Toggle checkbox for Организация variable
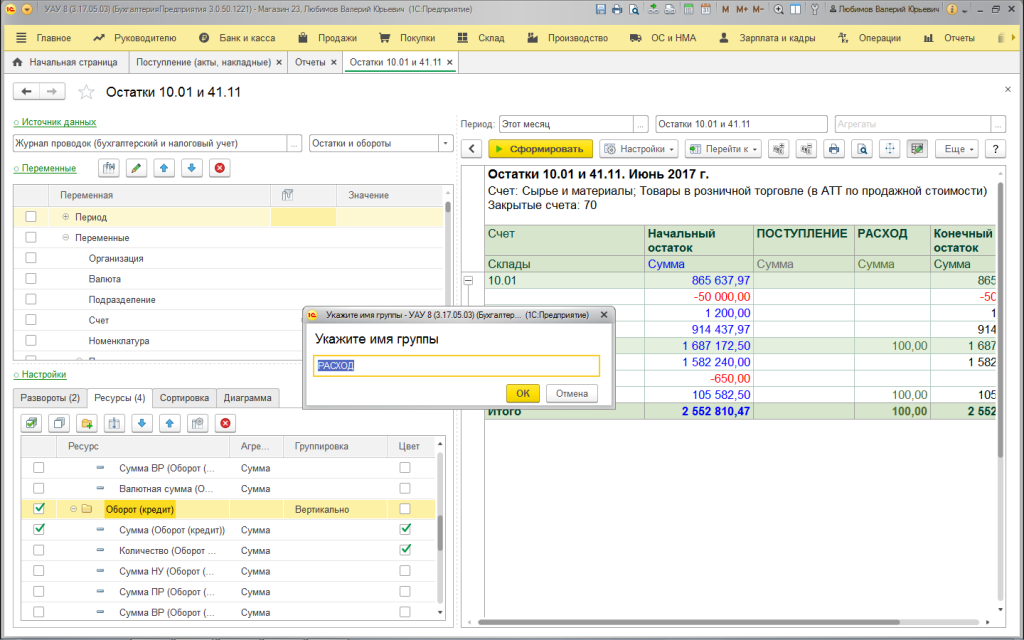The height and width of the screenshot is (640, 1024). coord(31,258)
